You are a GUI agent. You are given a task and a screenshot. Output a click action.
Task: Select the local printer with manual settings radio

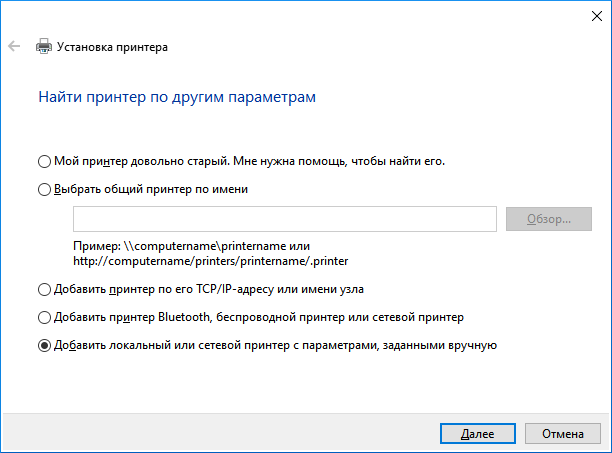coord(43,346)
